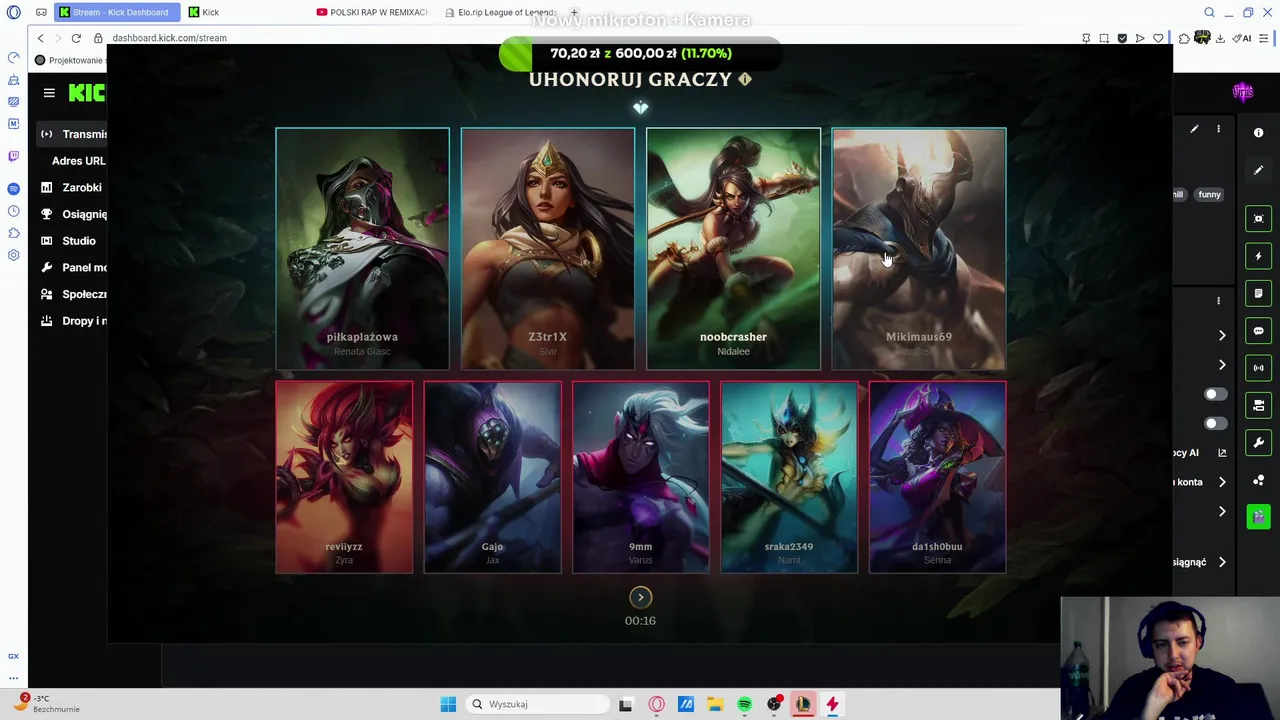Open a new browser tab

click(x=574, y=12)
